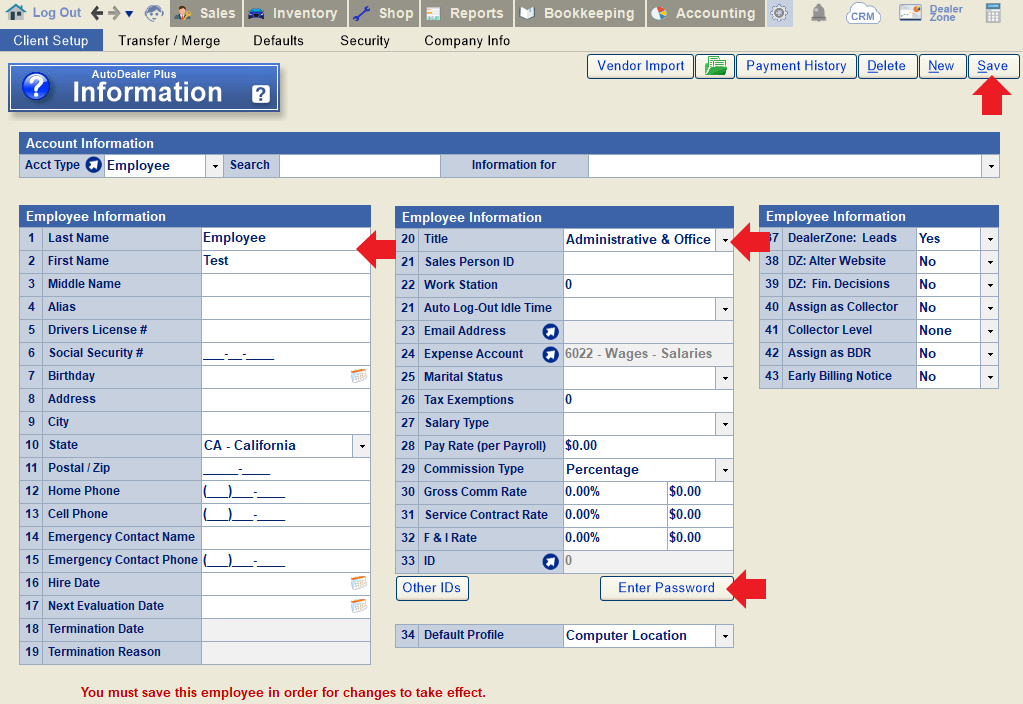Click the Pay Rate (per Payroll) field

(x=649, y=446)
